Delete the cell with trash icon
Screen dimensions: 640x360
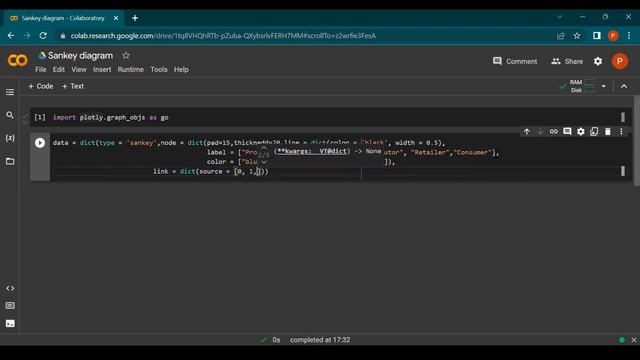(x=608, y=131)
